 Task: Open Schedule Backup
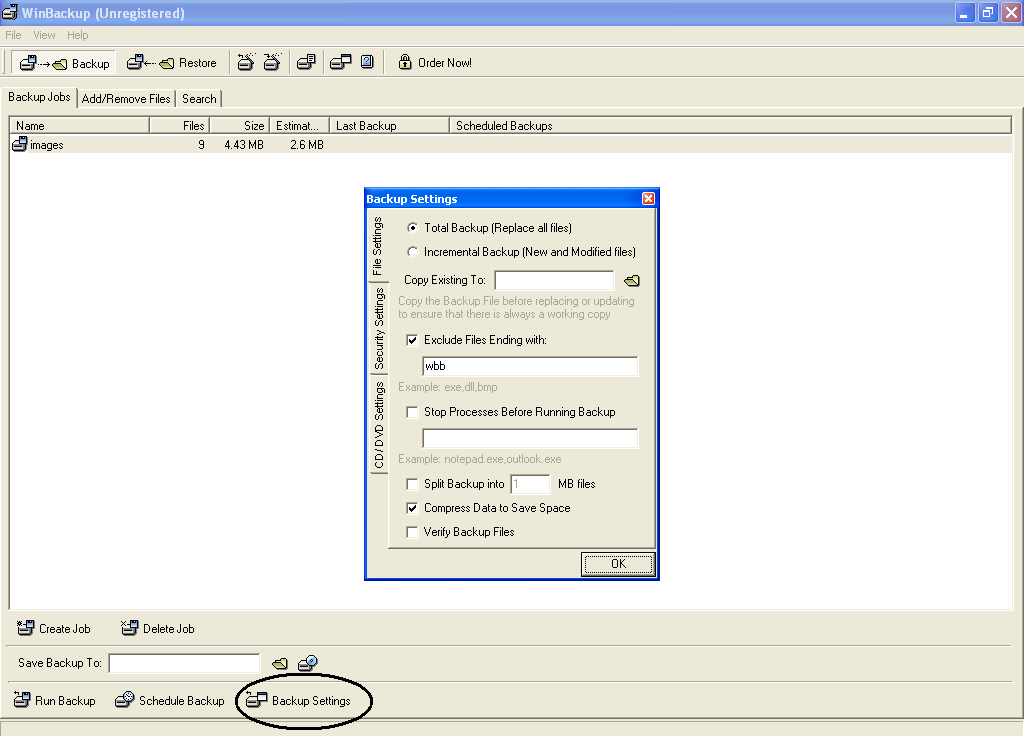(x=169, y=700)
